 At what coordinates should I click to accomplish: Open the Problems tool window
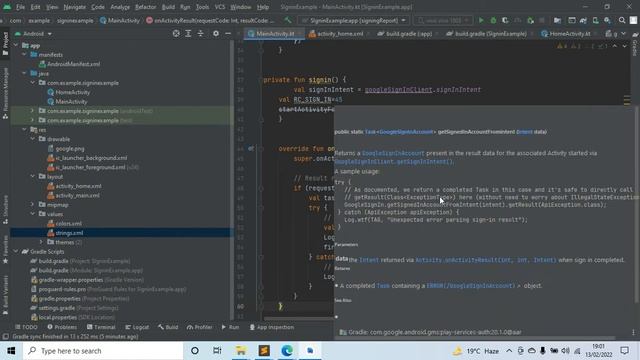62,327
